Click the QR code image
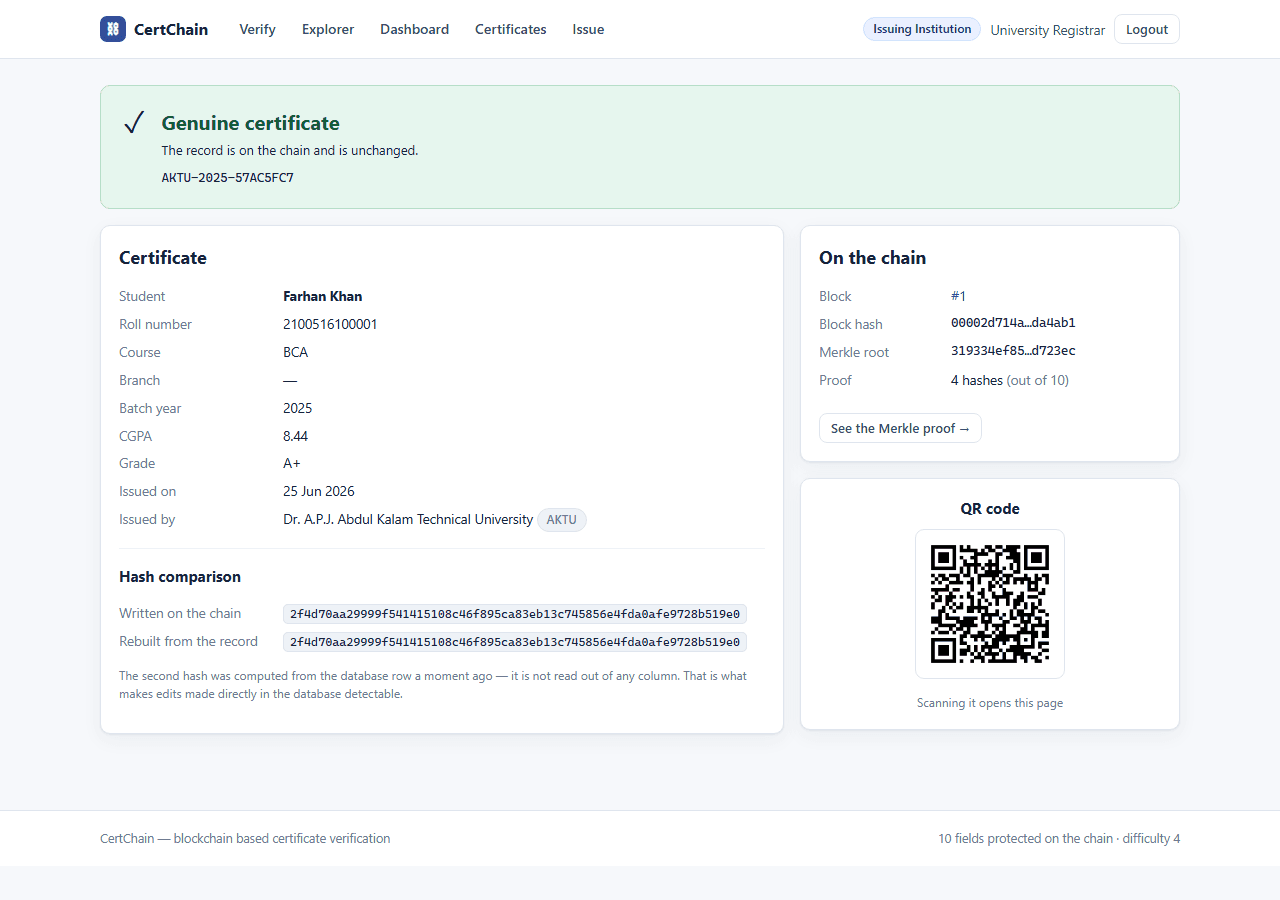The image size is (1280, 900). [x=990, y=604]
